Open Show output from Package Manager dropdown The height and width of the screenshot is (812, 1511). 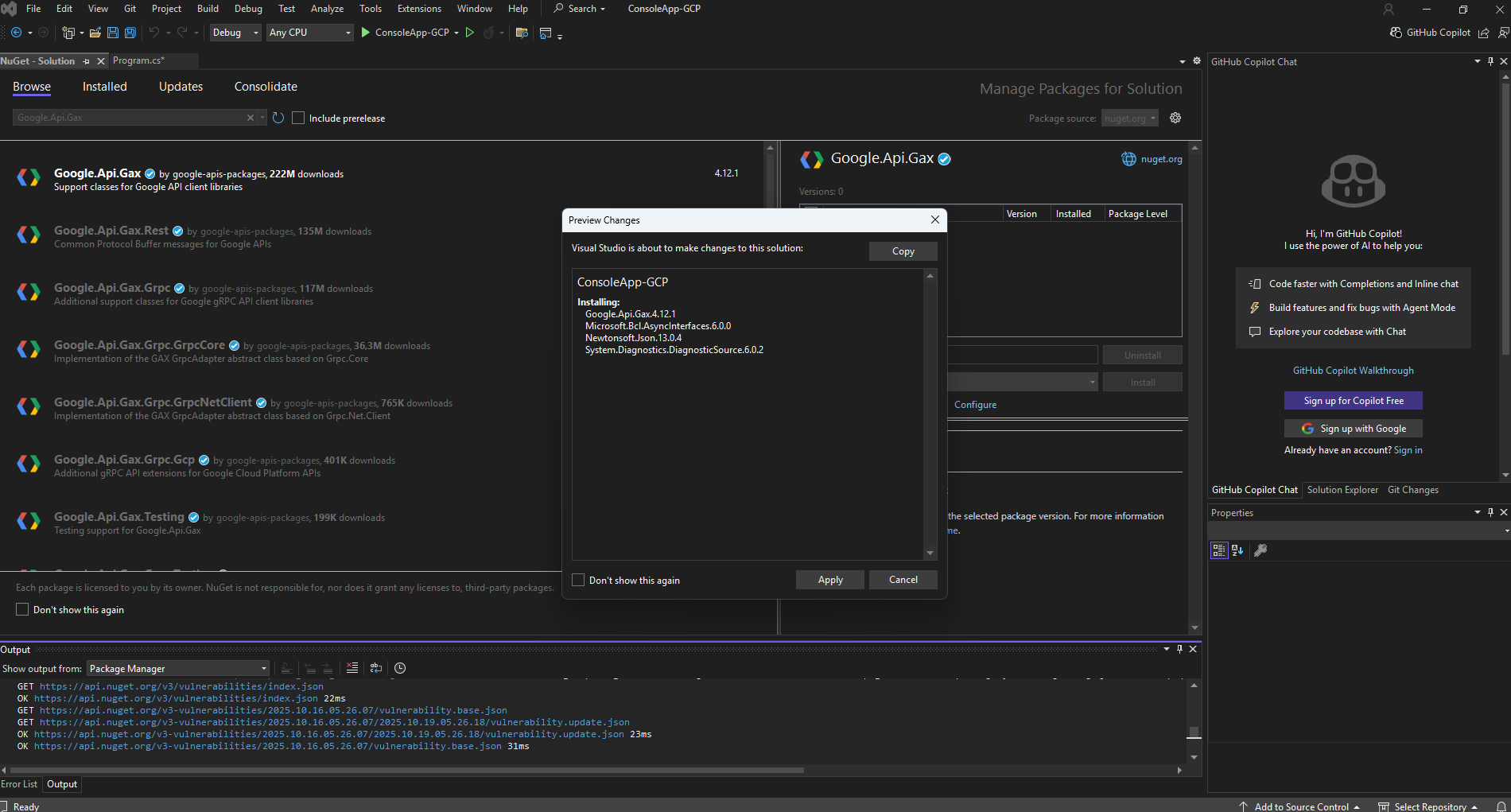[x=177, y=669]
